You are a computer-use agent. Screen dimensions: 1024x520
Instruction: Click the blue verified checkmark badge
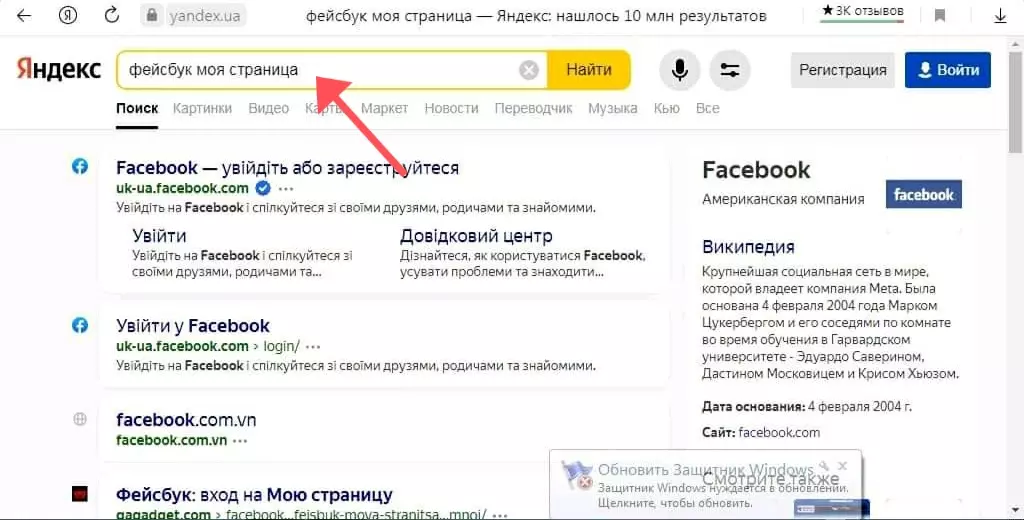coord(263,188)
